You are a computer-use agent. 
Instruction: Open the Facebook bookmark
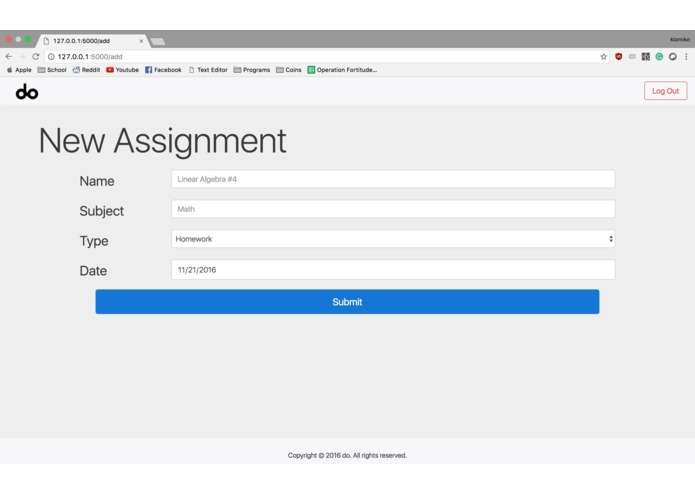[163, 70]
